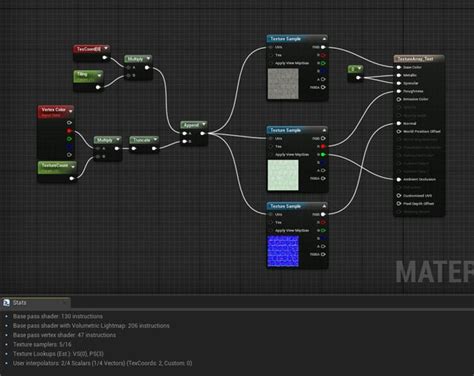This screenshot has height=376, width=474.
Task: Toggle Apply View MipBias on bottom Texture Sample
Action: point(271,230)
